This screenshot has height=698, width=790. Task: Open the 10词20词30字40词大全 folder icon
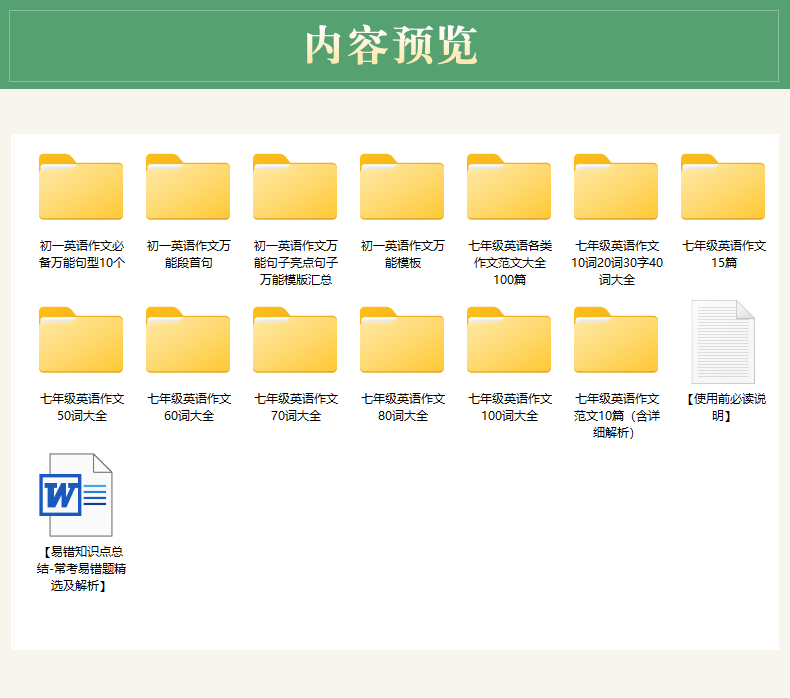(616, 187)
